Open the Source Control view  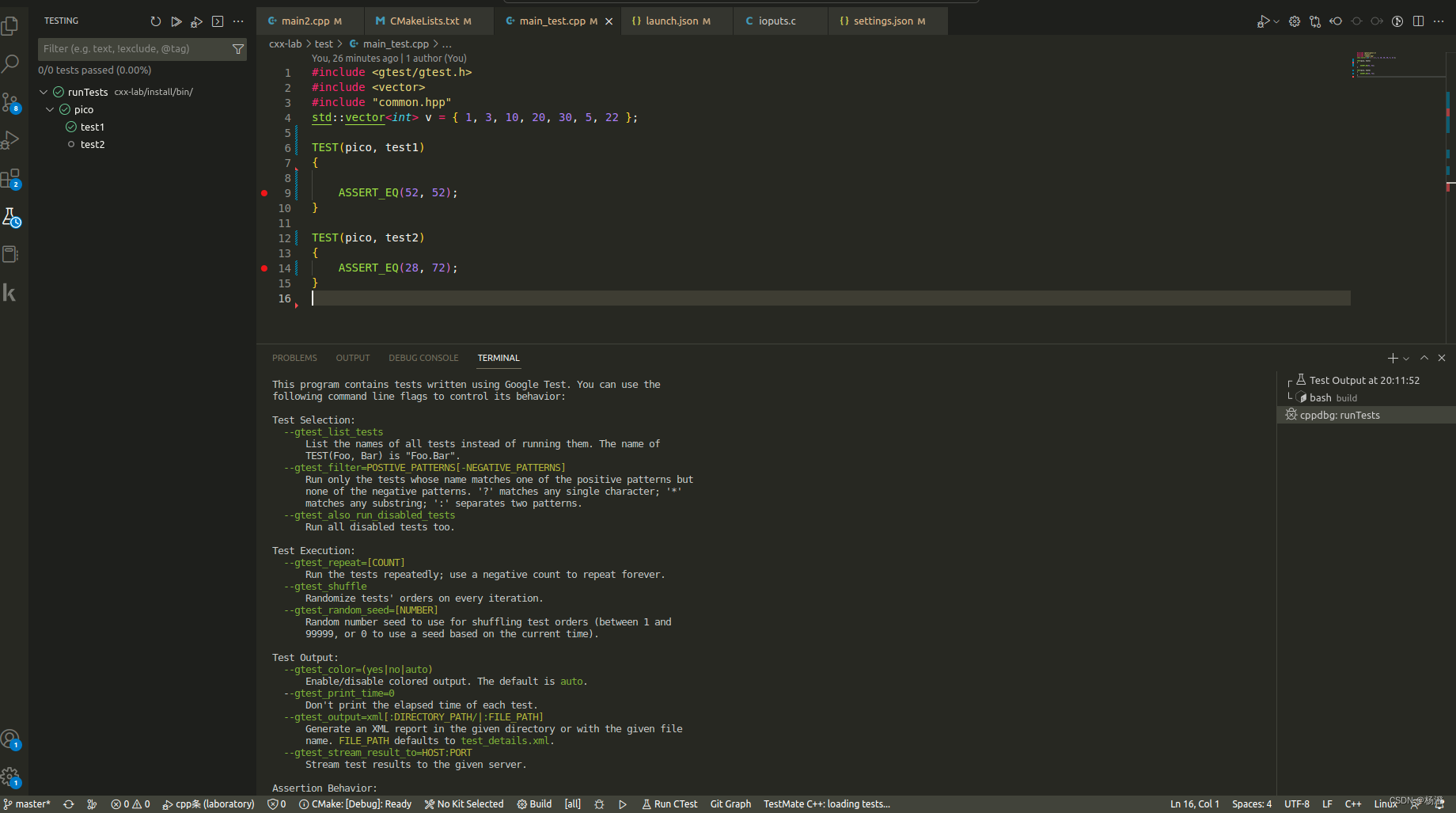tap(10, 101)
